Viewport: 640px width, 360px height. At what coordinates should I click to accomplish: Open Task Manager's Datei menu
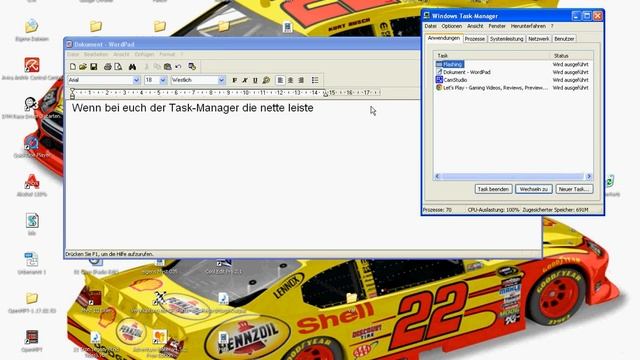(430, 26)
